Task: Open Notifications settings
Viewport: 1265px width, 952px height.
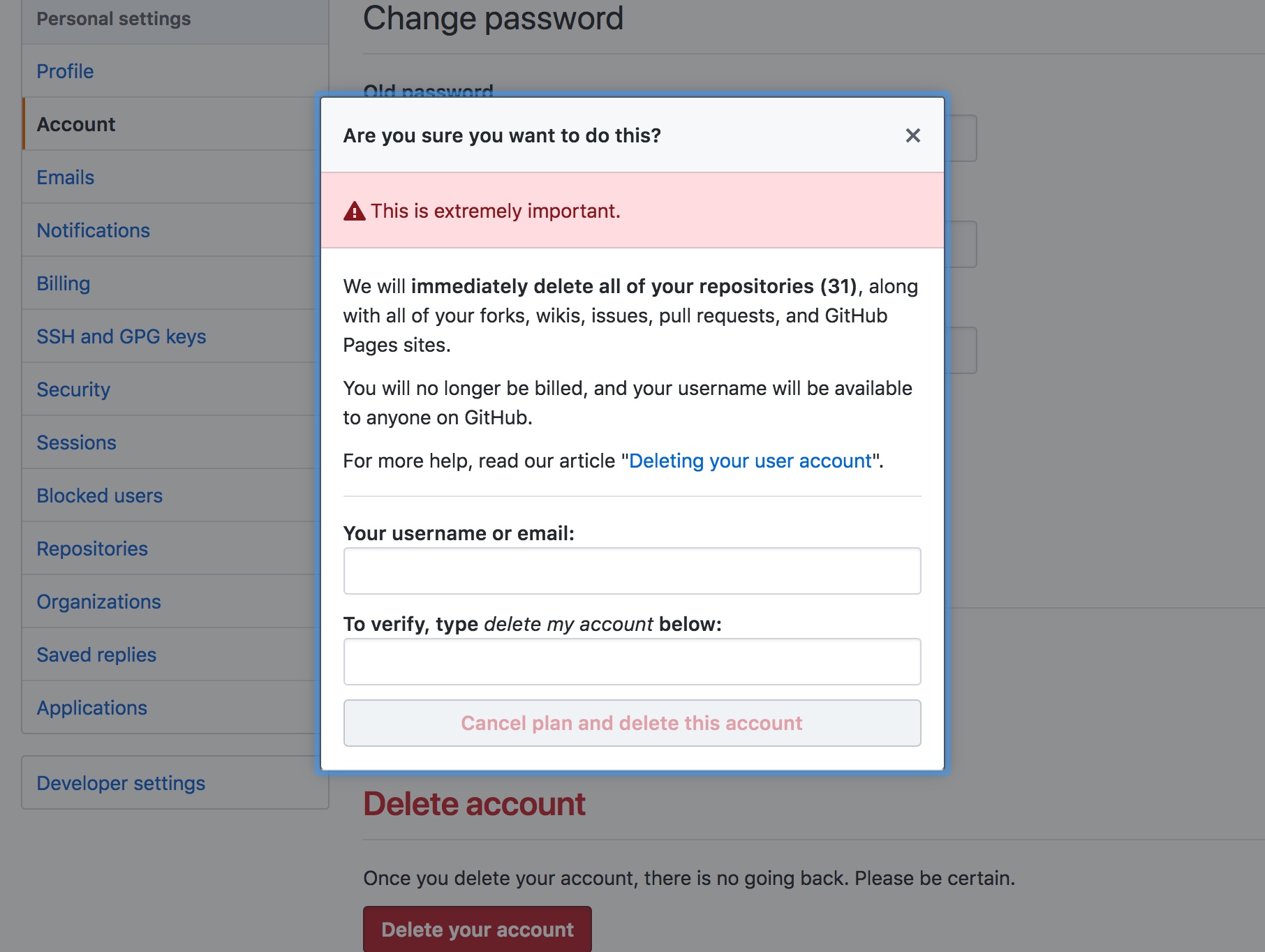Action: [x=93, y=230]
